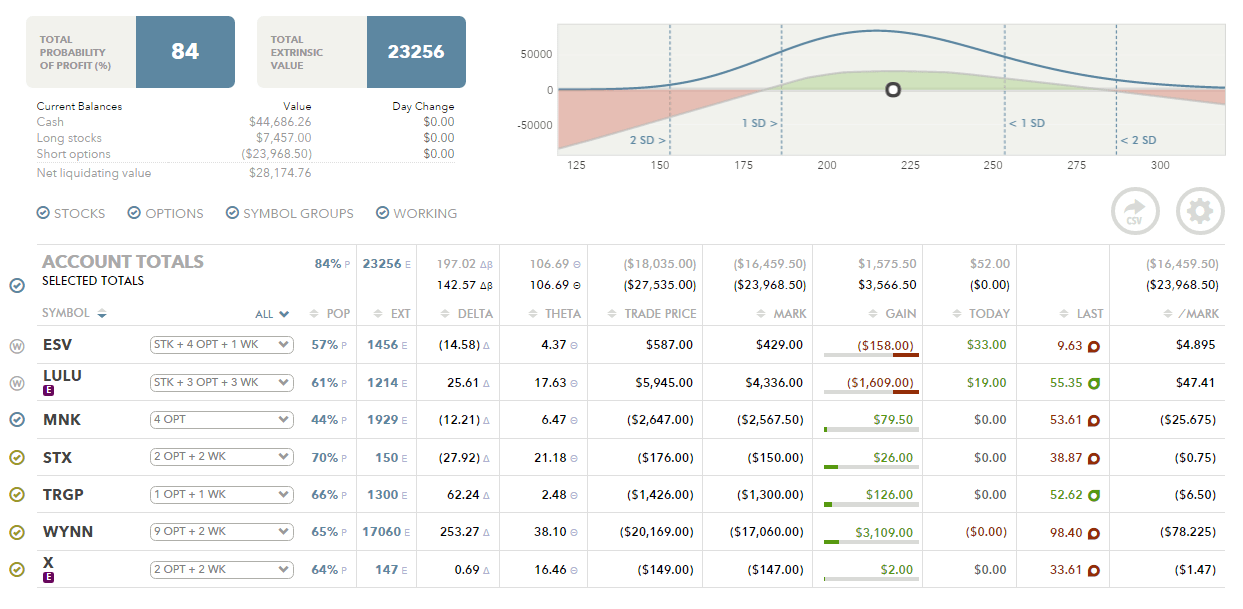Sort table by TODAY column
This screenshot has width=1243, height=609.
pyautogui.click(x=980, y=313)
